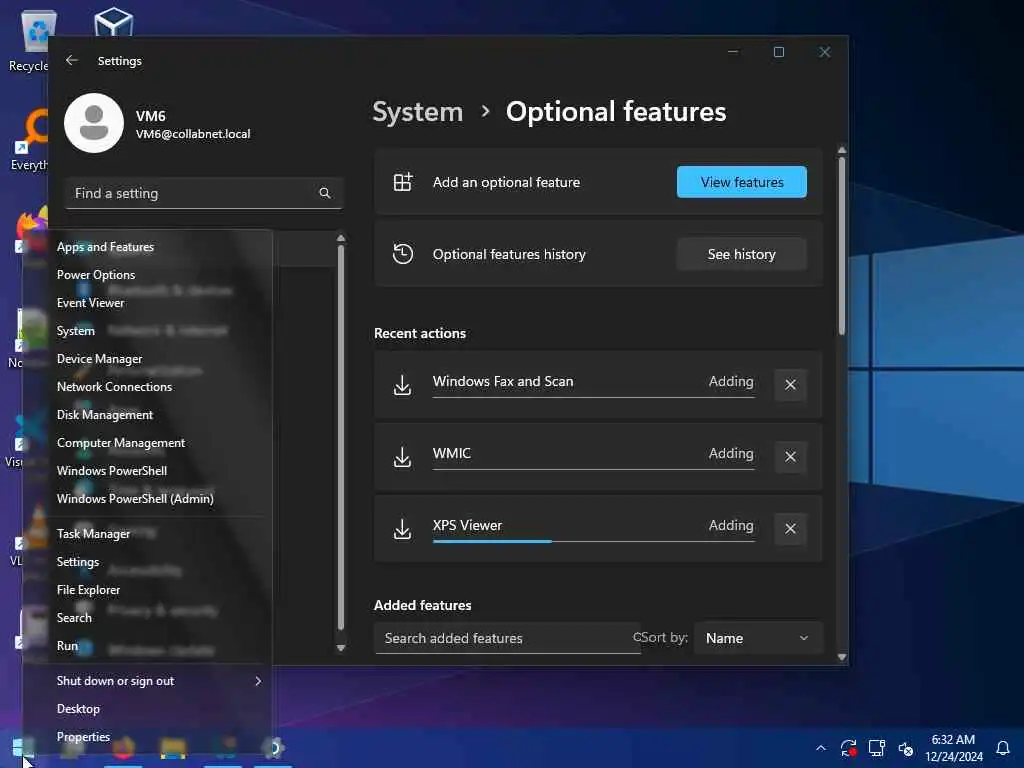The width and height of the screenshot is (1024, 768).
Task: Click the scroll-up arrow of main content
Action: [x=842, y=150]
